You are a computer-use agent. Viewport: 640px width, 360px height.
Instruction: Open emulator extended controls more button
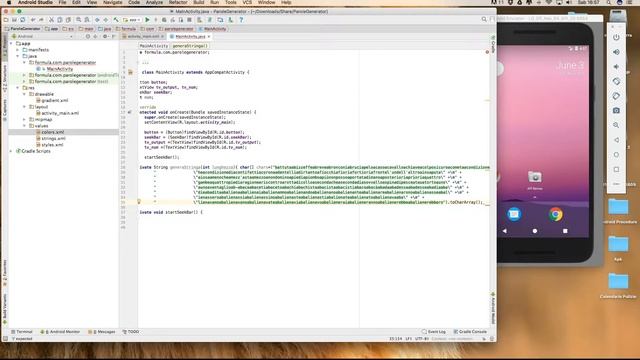[616, 184]
